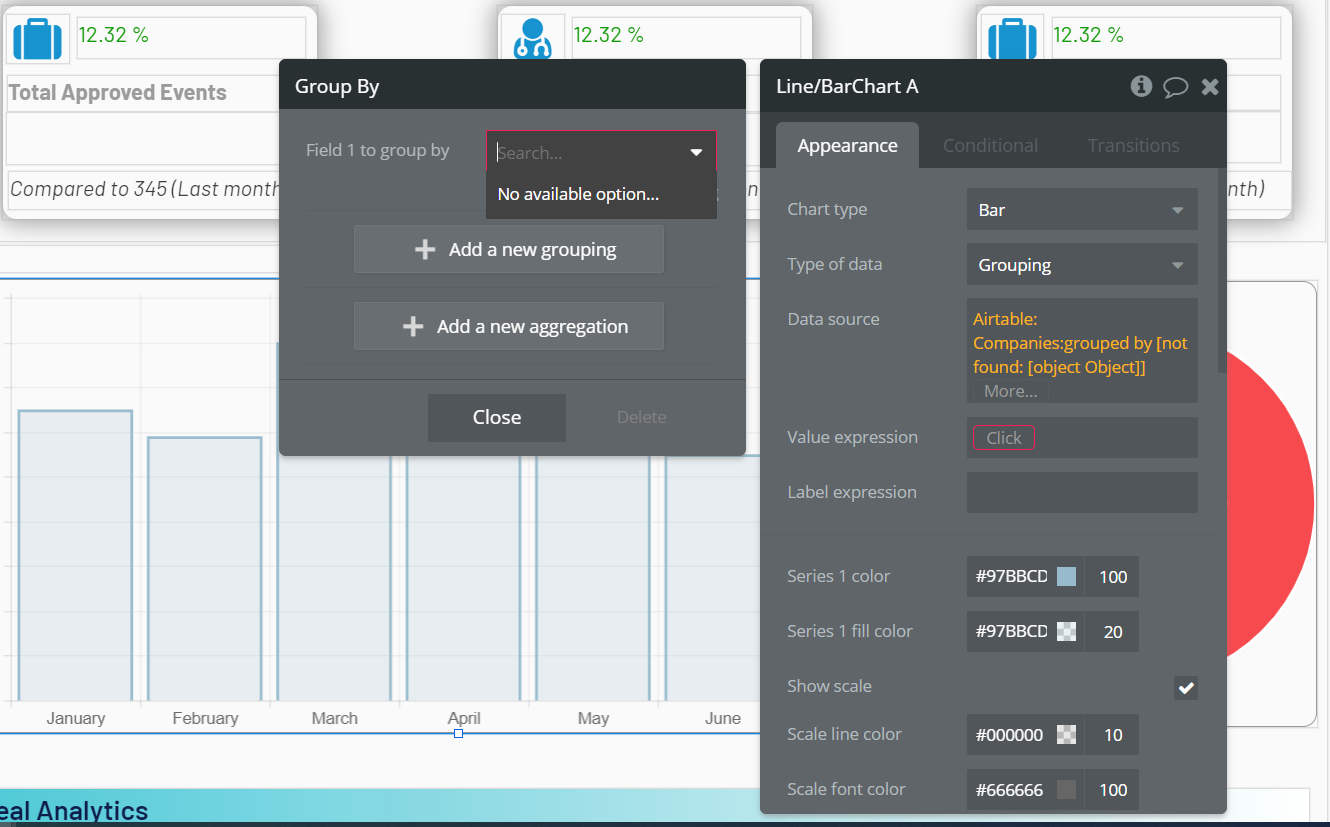The image size is (1330, 827).
Task: Click the Scale line color opacity value 10
Action: click(1113, 735)
